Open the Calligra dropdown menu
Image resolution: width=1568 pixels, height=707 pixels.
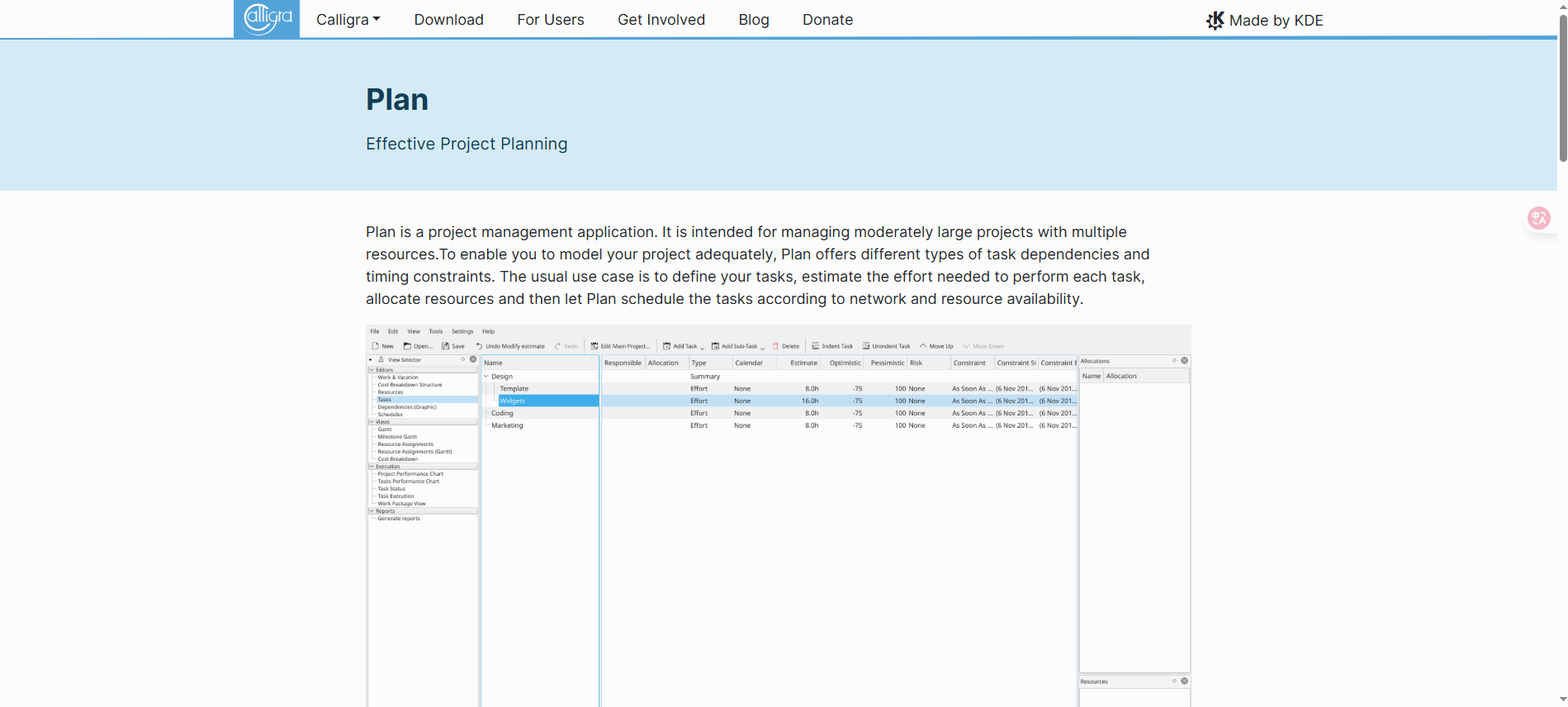tap(348, 20)
